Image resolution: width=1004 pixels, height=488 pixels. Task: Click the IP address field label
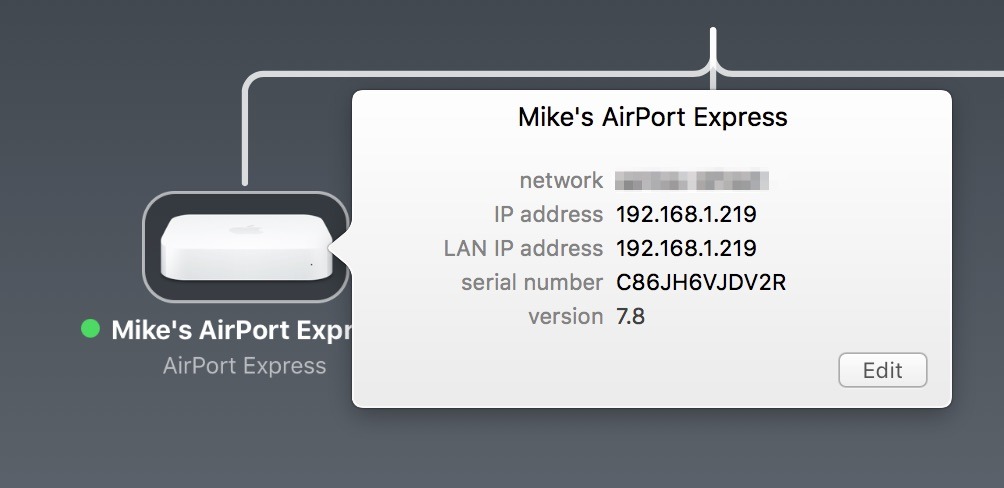coord(548,214)
